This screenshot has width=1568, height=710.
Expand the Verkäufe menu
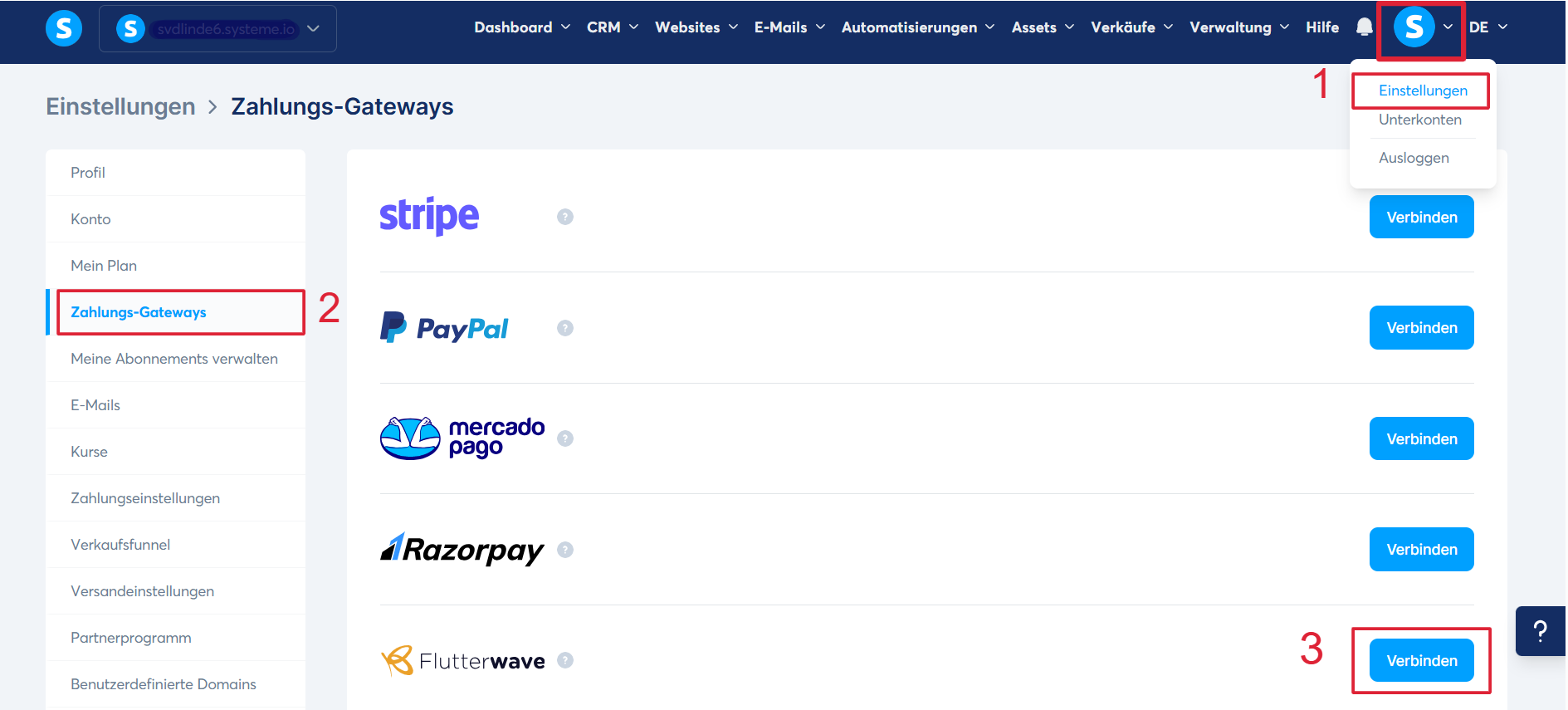[1131, 27]
